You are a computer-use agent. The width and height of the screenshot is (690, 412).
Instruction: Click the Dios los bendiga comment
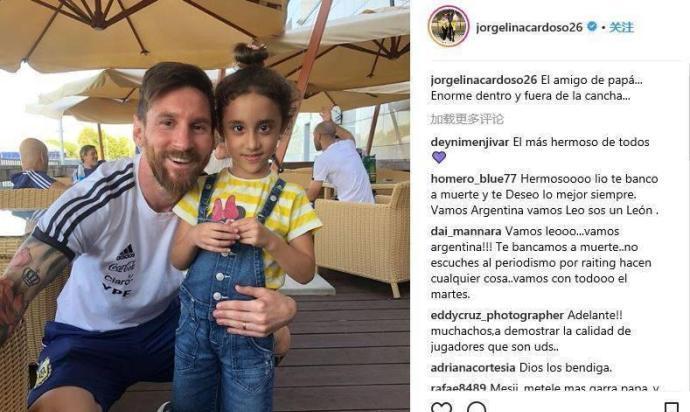click(x=565, y=368)
